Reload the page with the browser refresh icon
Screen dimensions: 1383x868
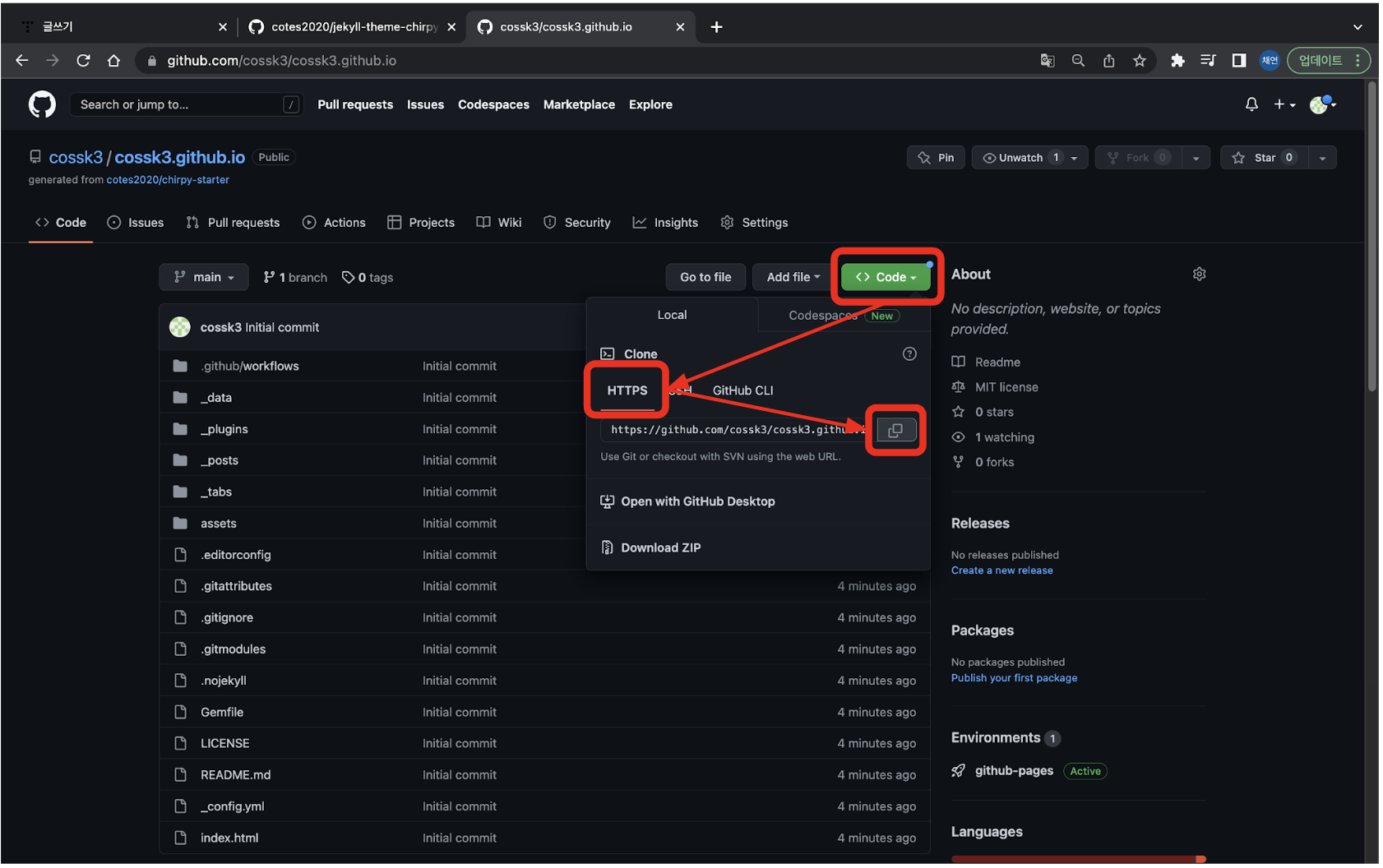(x=83, y=60)
